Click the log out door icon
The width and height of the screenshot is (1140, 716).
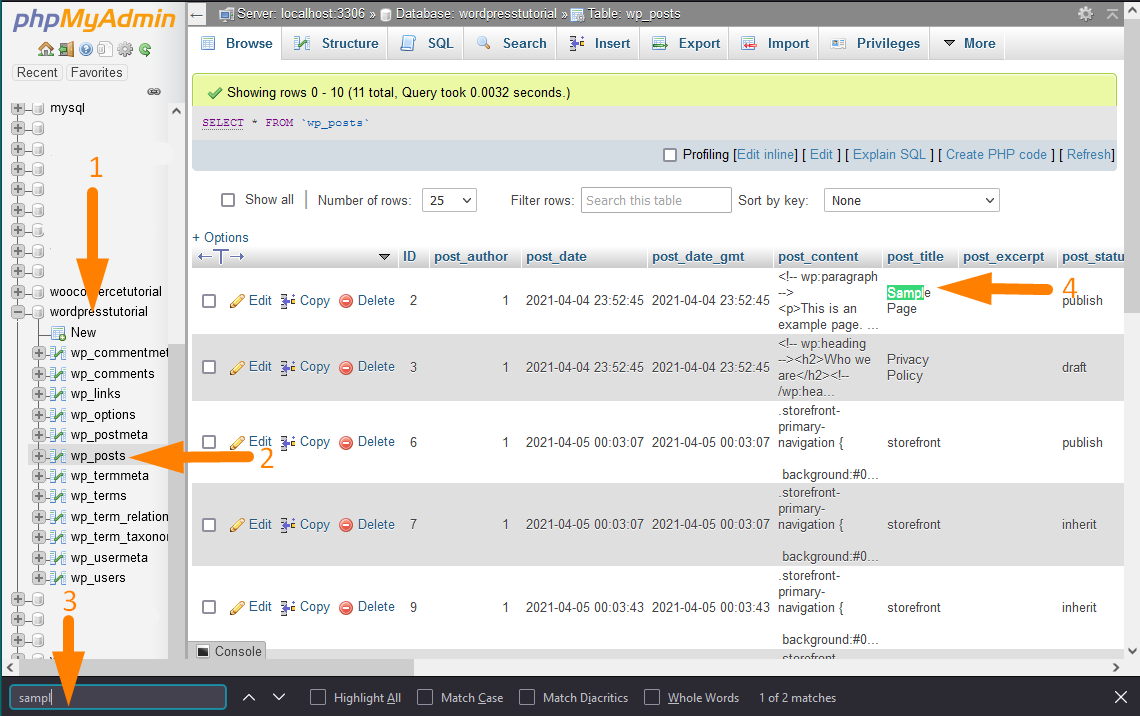[x=66, y=49]
